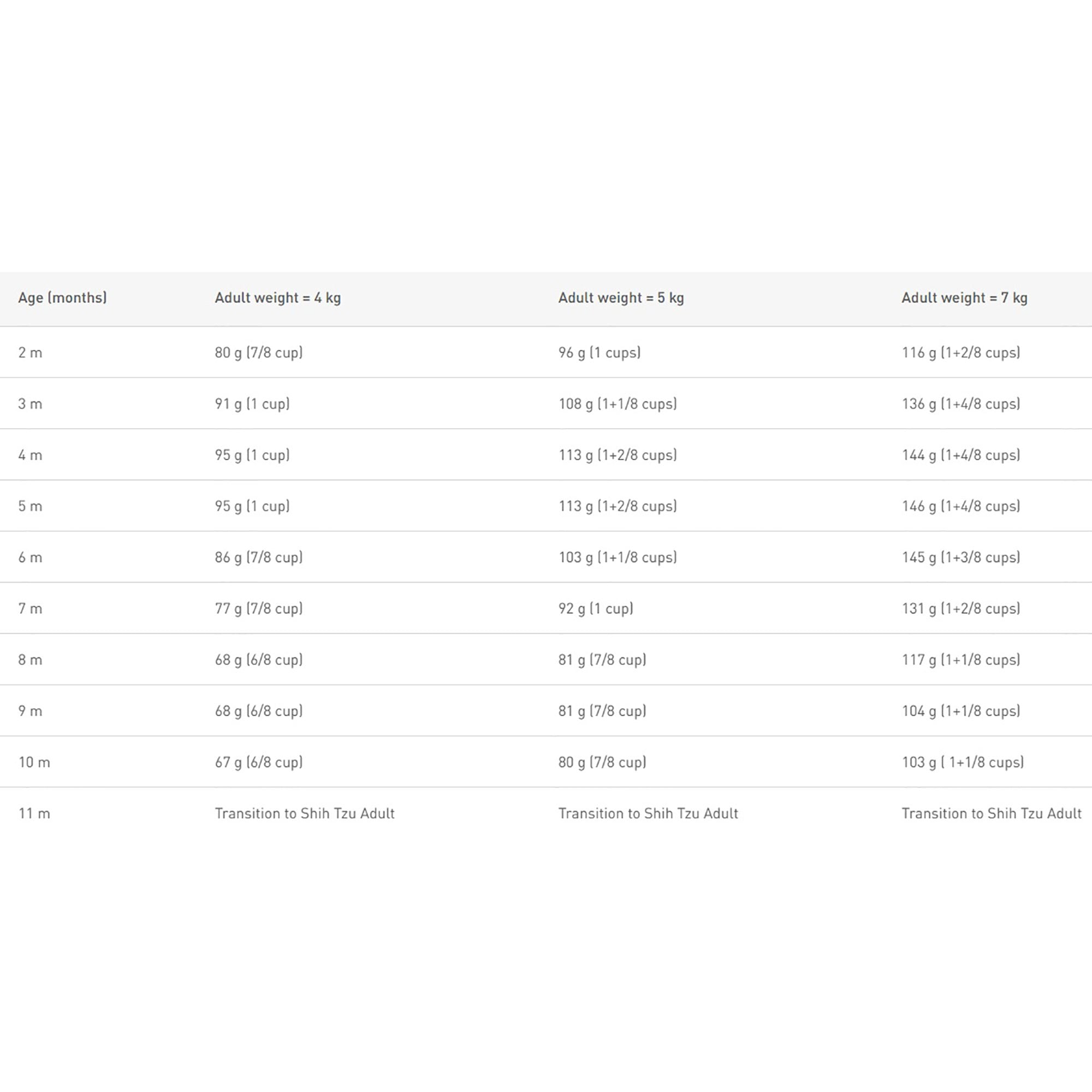Image resolution: width=1092 pixels, height=1092 pixels.
Task: Click the 'Adult weight = 7 kg' header
Action: [x=964, y=298]
